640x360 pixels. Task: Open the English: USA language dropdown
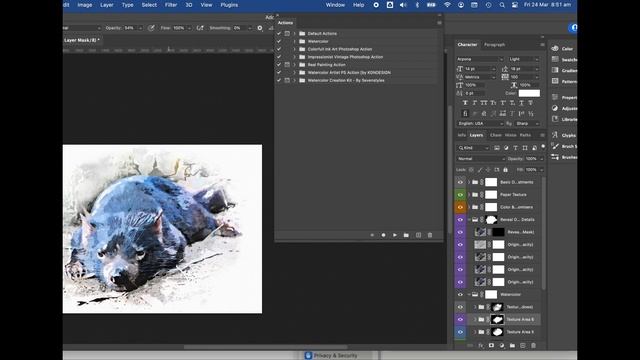point(480,123)
